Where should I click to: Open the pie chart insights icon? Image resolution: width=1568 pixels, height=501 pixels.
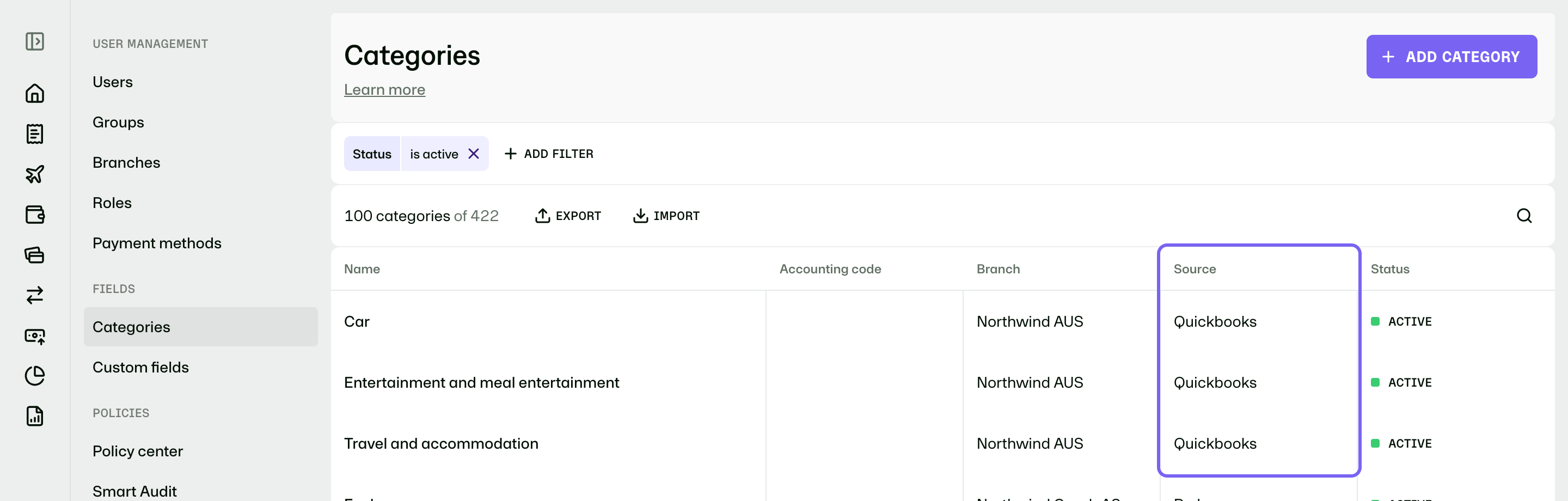[35, 376]
